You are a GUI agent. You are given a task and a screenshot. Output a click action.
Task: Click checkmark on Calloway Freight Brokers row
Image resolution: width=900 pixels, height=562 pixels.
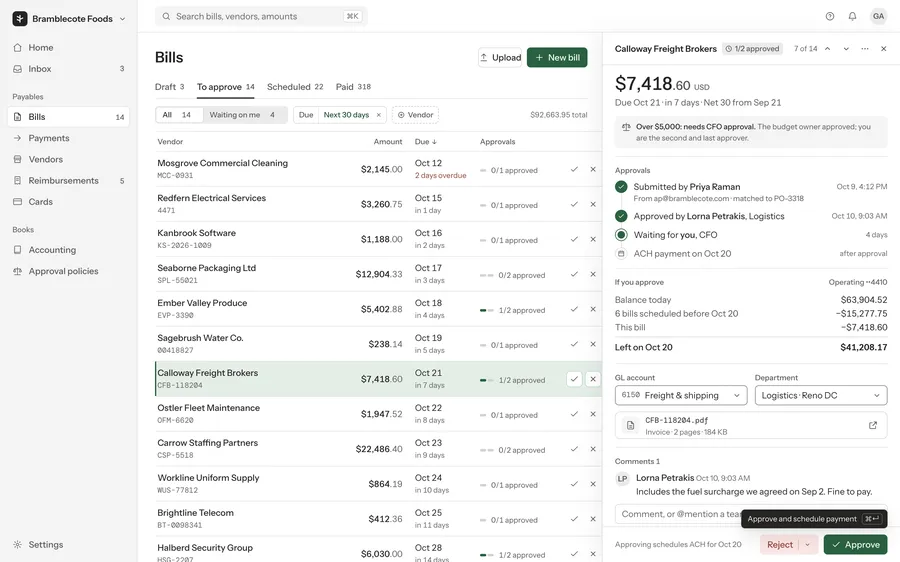tap(574, 379)
